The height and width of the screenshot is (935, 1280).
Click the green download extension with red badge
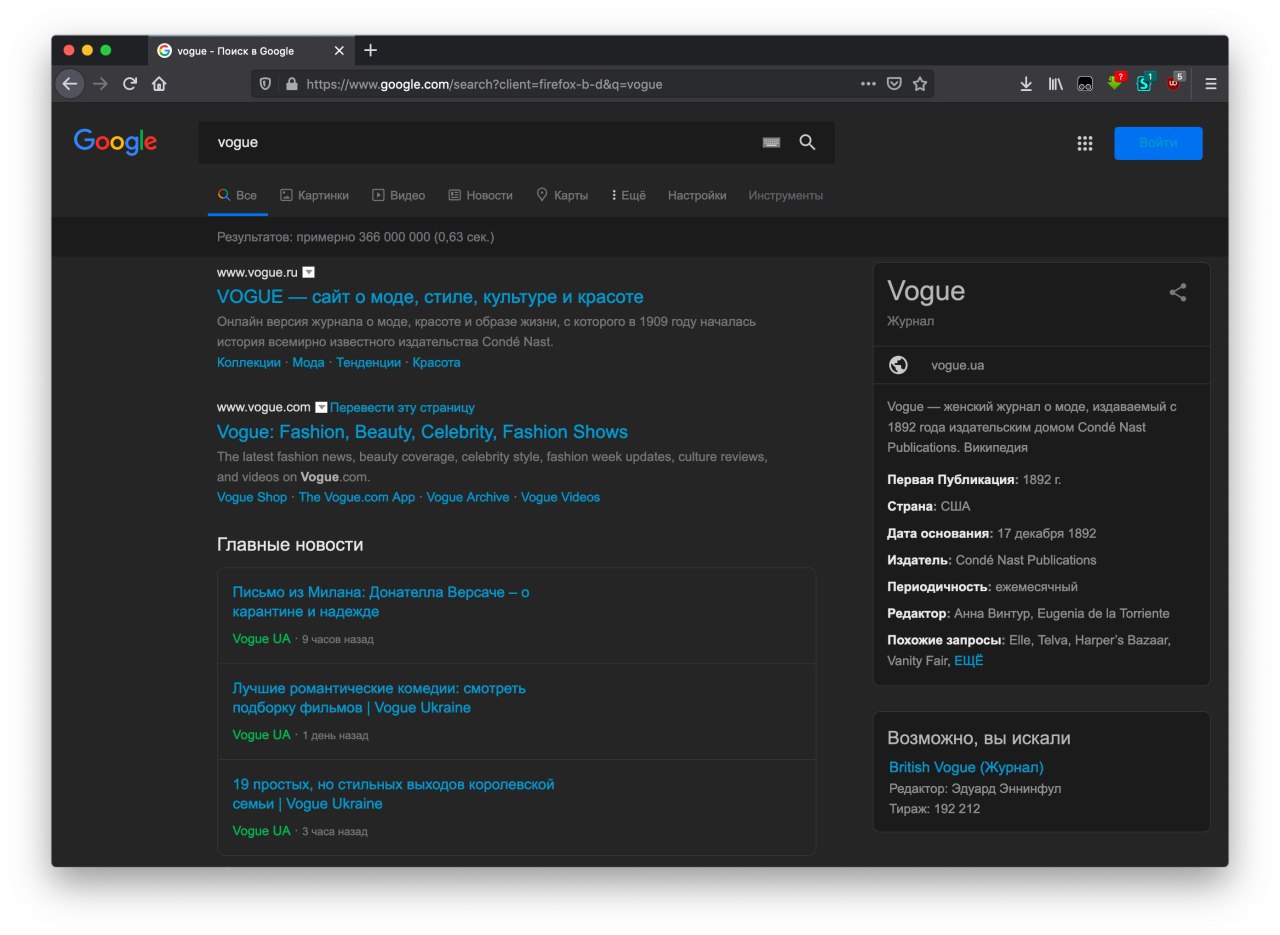pos(1115,83)
